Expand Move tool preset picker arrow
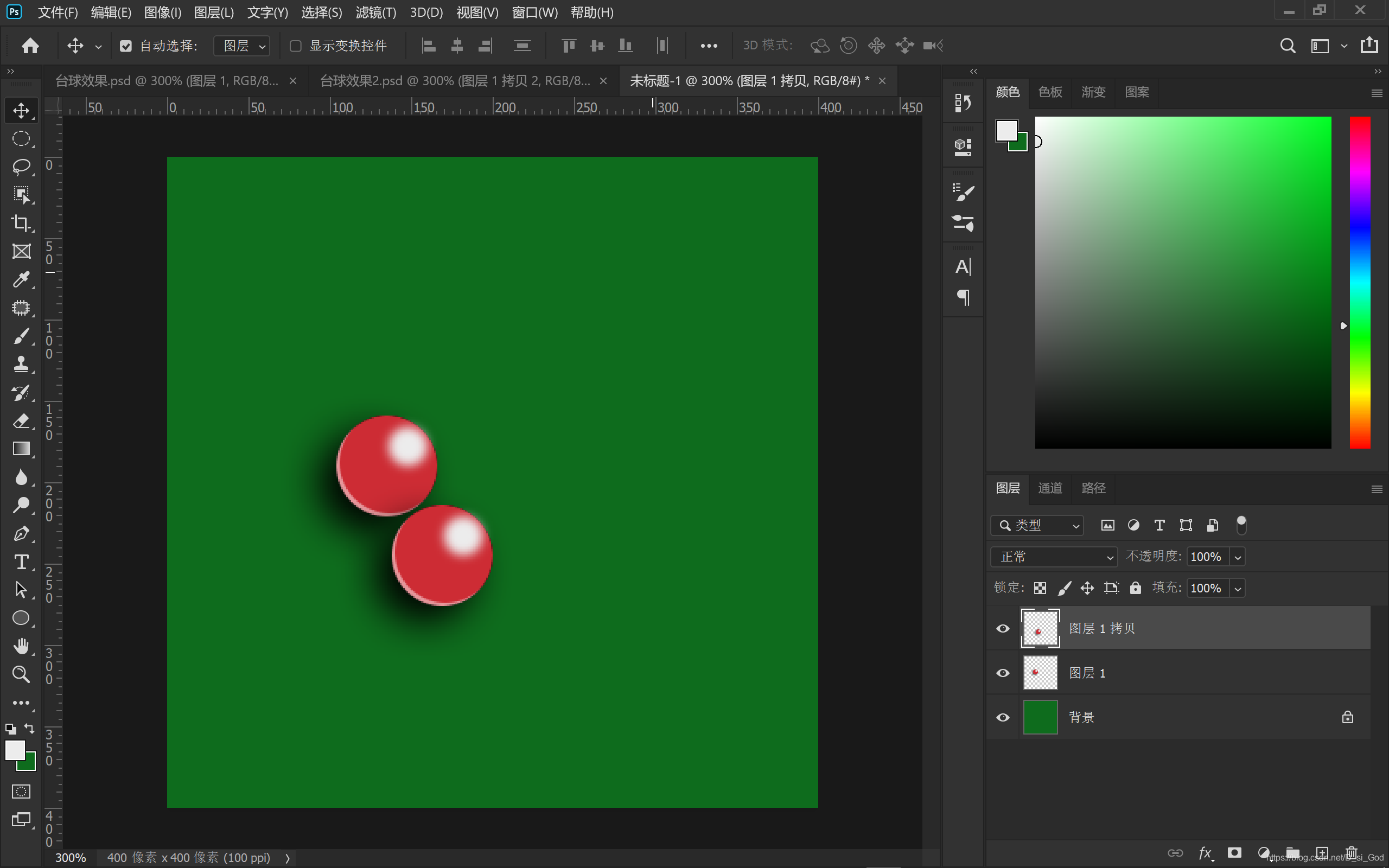The width and height of the screenshot is (1389, 868). click(x=98, y=47)
